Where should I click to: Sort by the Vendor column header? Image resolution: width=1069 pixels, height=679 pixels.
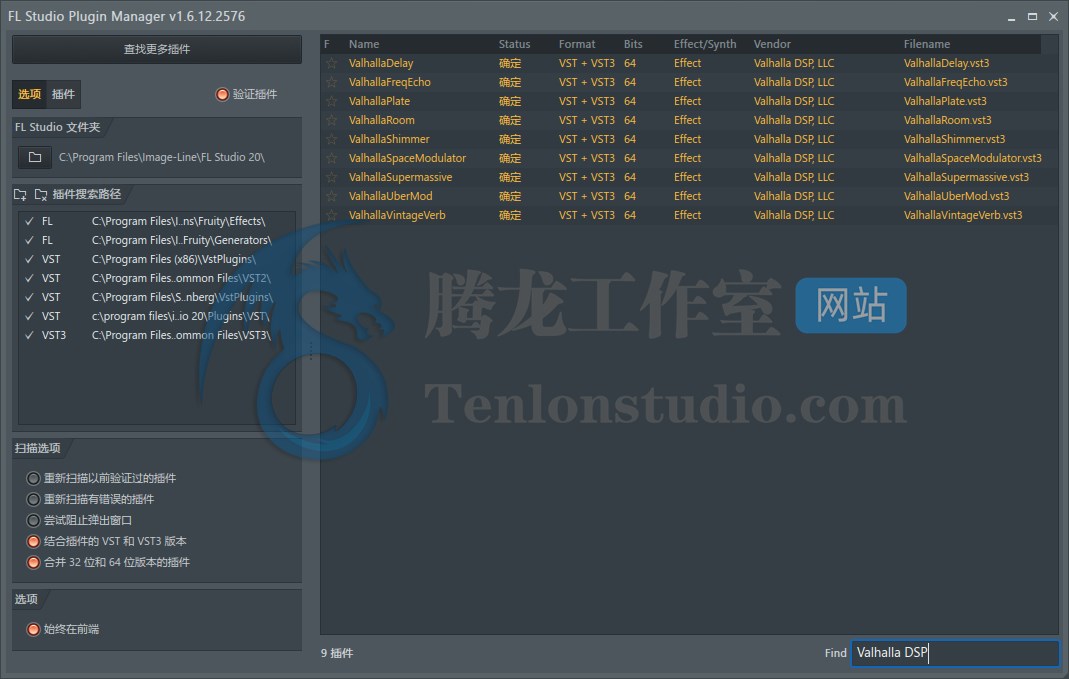coord(772,44)
